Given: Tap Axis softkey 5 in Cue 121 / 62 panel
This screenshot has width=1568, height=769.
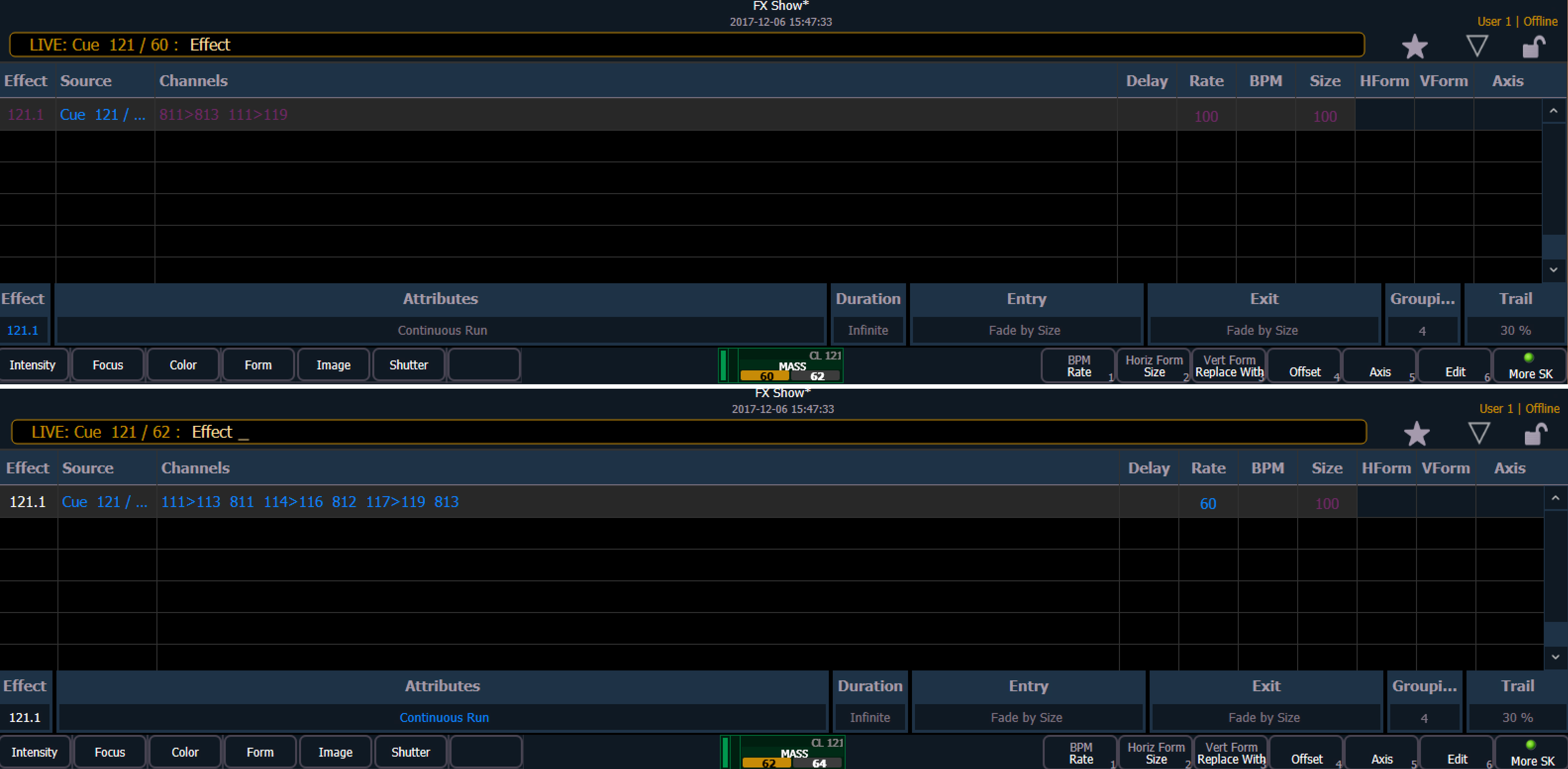Looking at the screenshot, I should pos(1381,753).
